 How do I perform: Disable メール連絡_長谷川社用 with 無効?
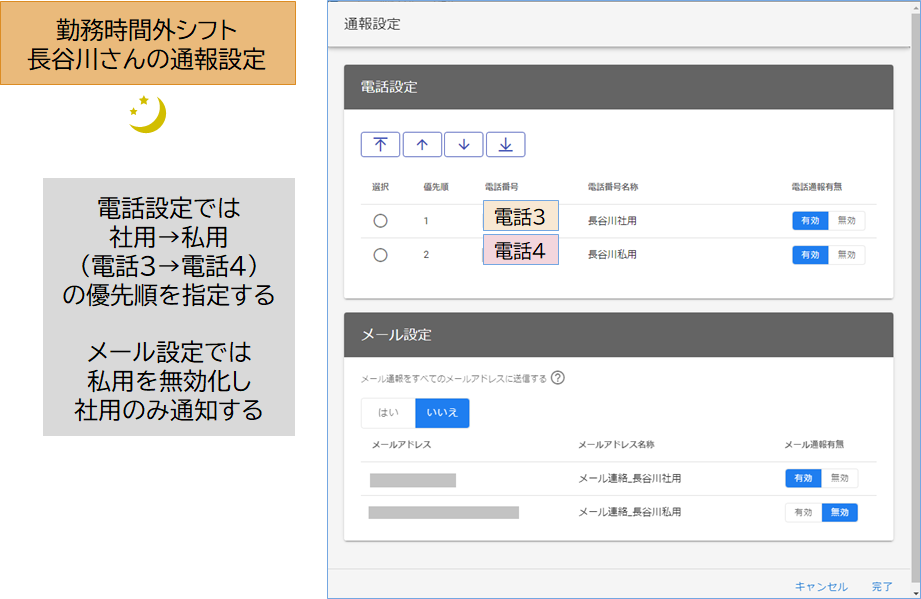point(839,478)
